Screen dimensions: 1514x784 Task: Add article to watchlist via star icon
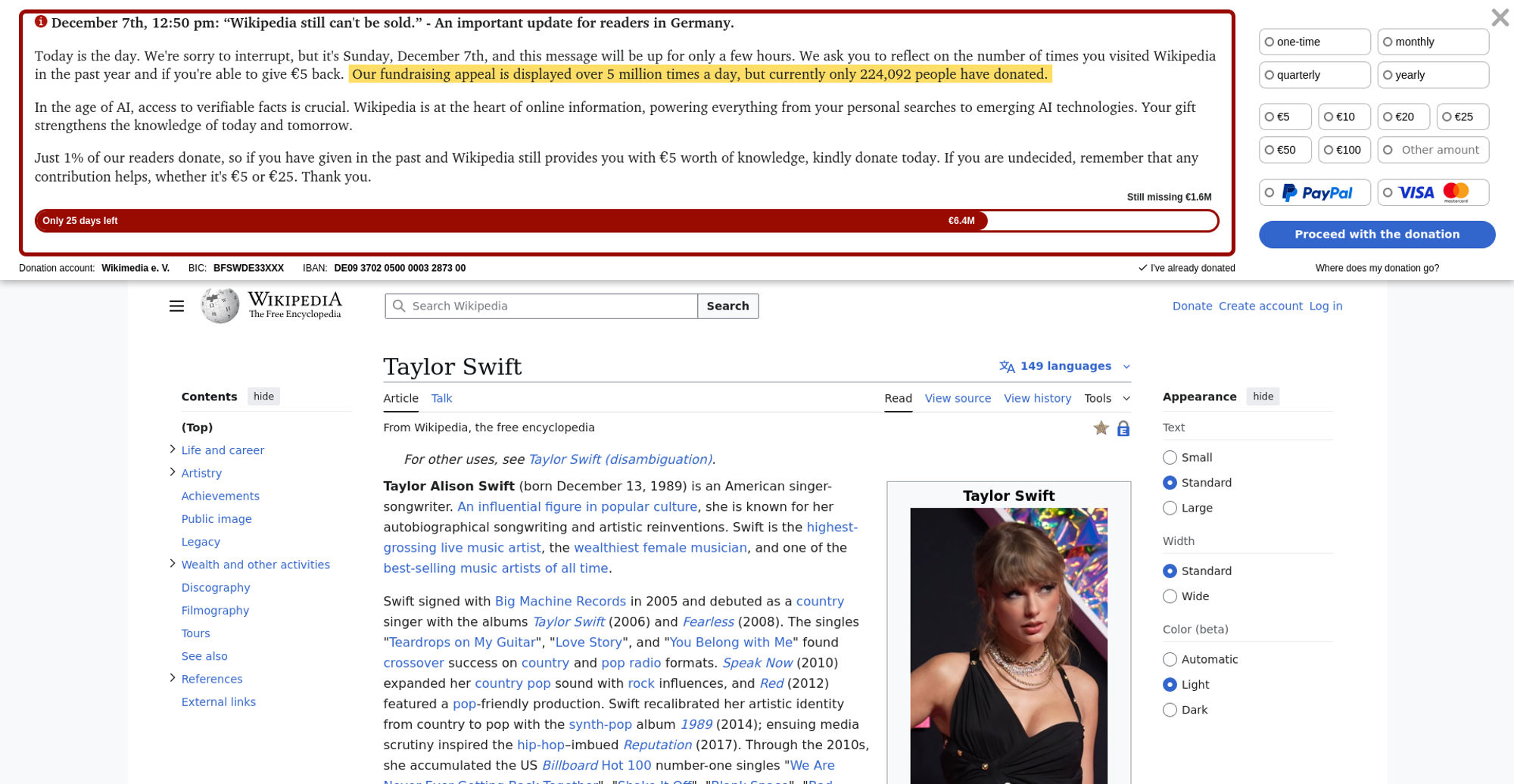pyautogui.click(x=1101, y=428)
